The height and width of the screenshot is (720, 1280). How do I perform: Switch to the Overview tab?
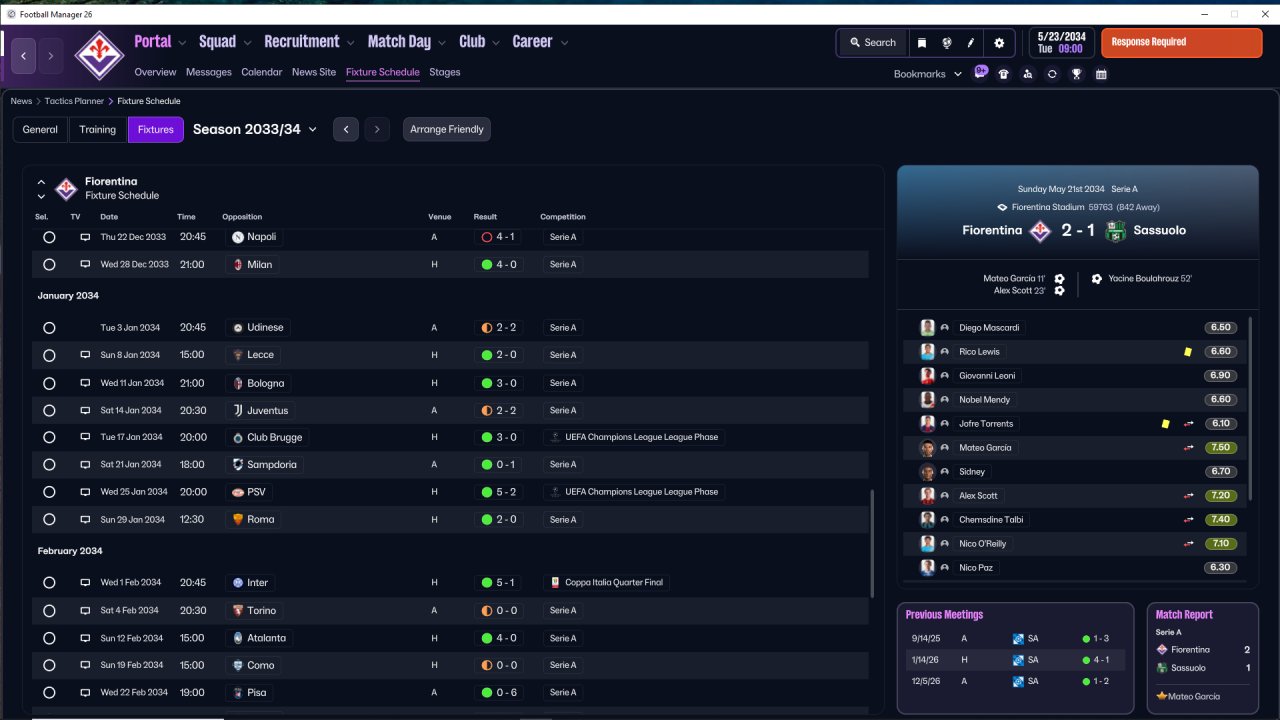(155, 72)
